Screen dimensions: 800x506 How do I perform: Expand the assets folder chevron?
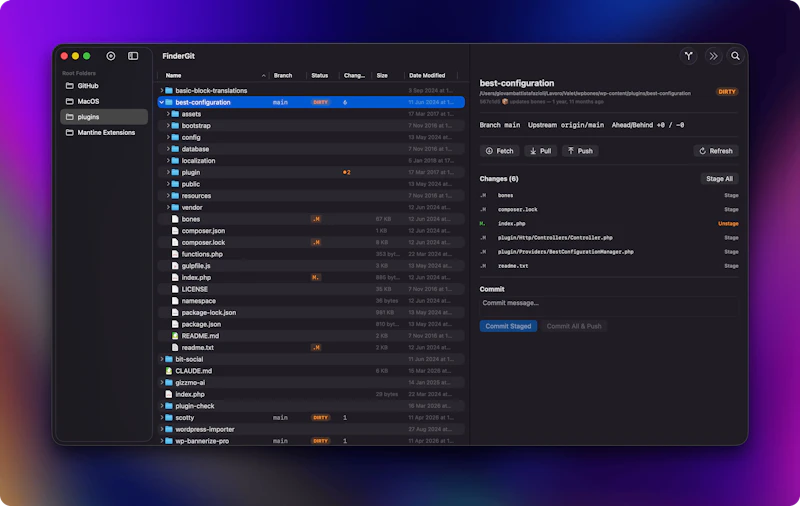click(168, 114)
